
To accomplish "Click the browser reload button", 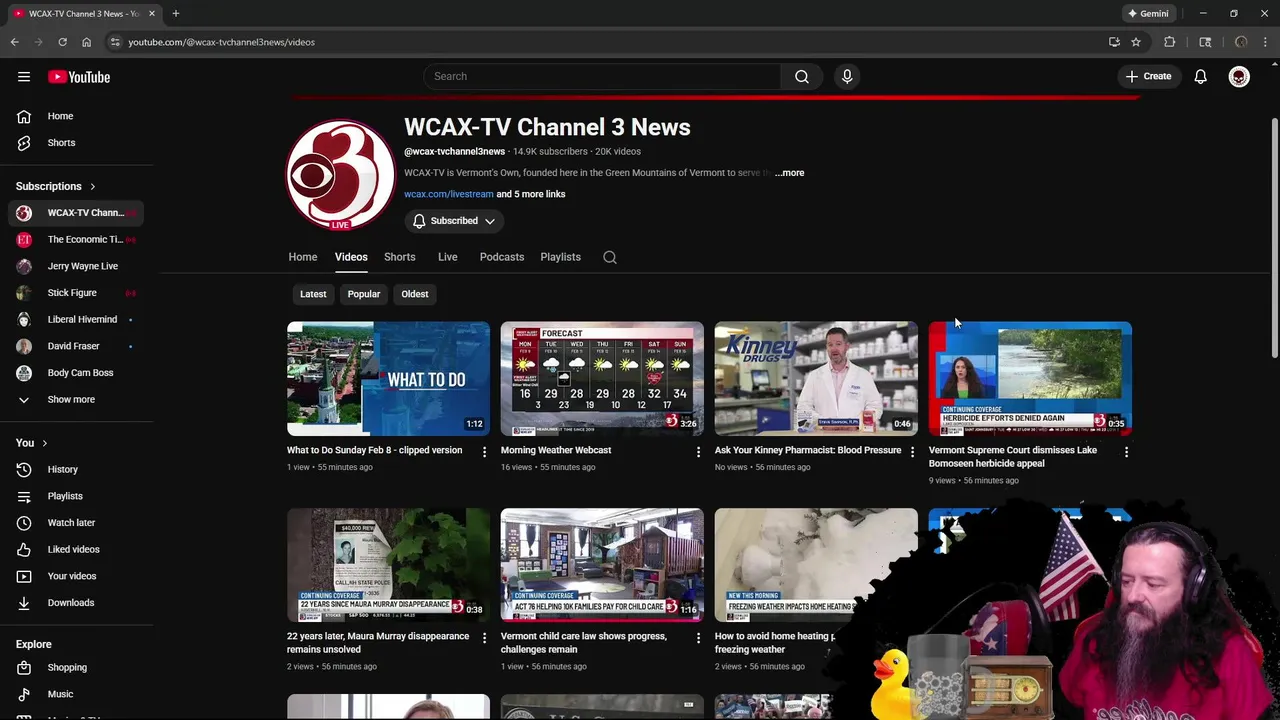I will [62, 42].
